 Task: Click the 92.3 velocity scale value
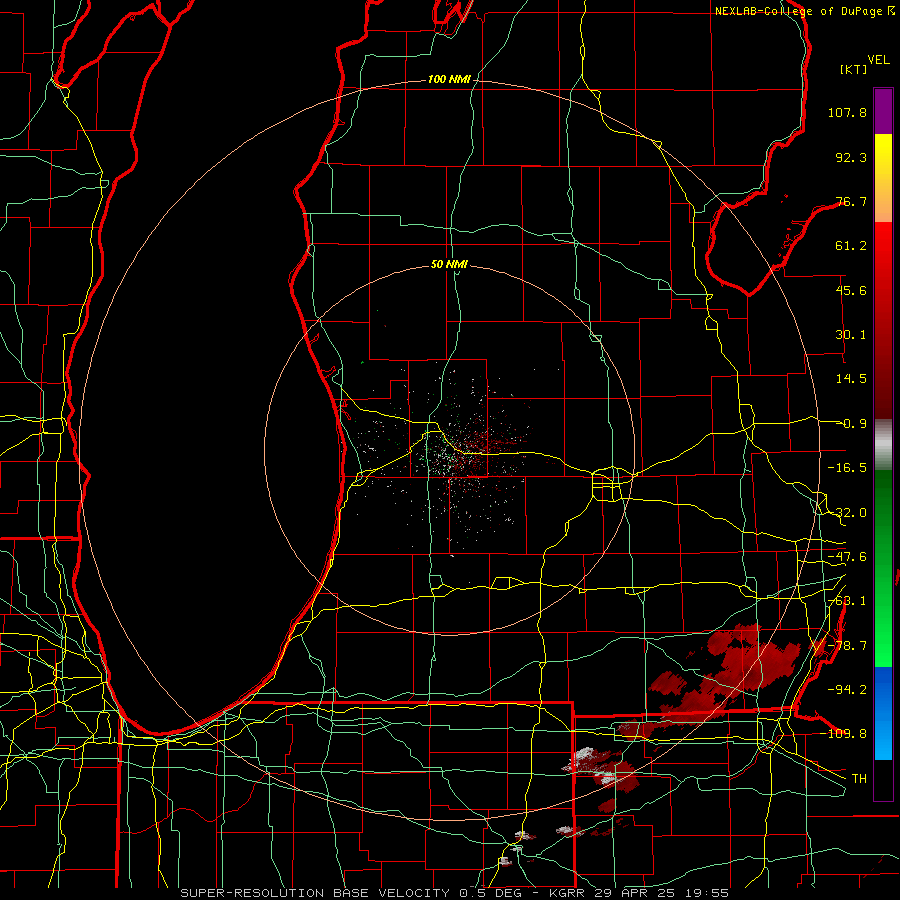point(851,157)
